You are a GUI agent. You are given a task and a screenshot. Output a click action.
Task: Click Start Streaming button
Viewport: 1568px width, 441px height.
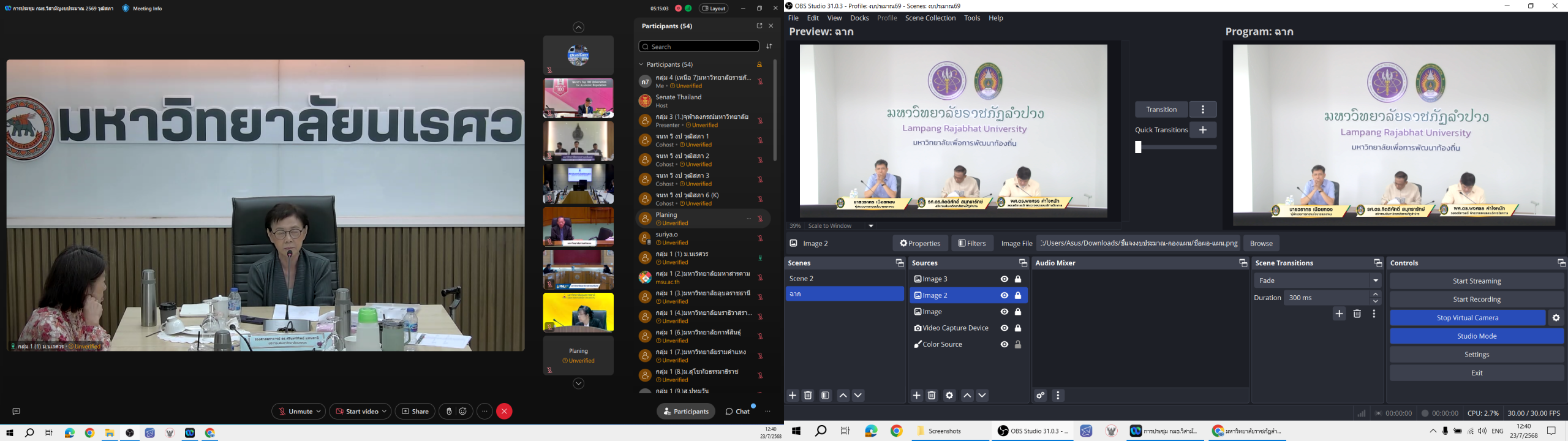[x=1477, y=281]
